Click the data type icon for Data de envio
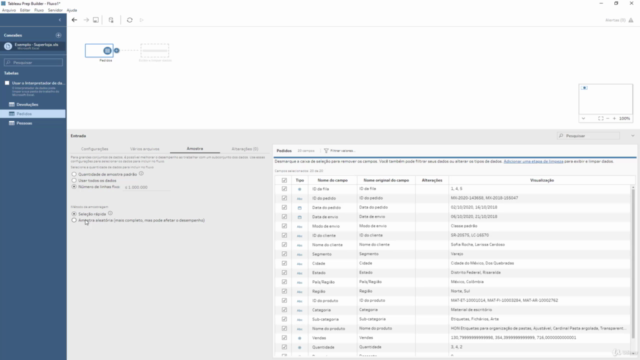 tap(300, 217)
